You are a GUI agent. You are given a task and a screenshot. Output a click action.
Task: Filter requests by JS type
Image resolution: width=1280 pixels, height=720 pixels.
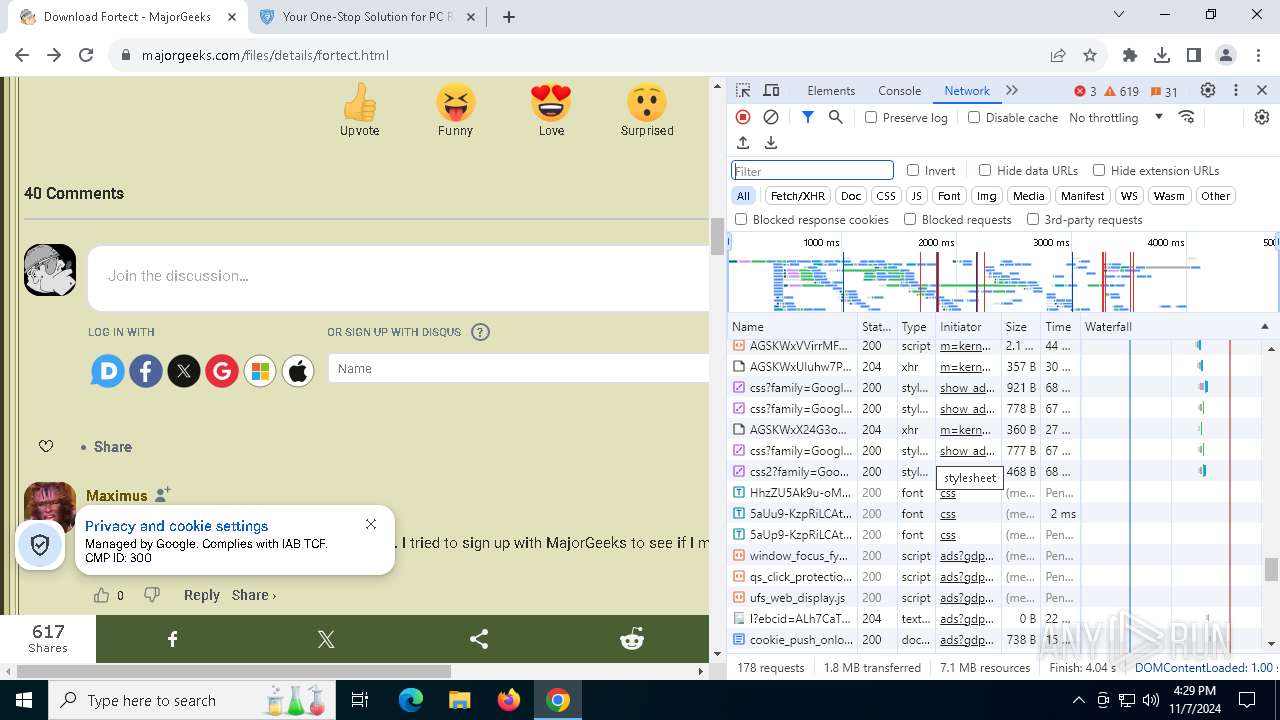click(x=916, y=196)
